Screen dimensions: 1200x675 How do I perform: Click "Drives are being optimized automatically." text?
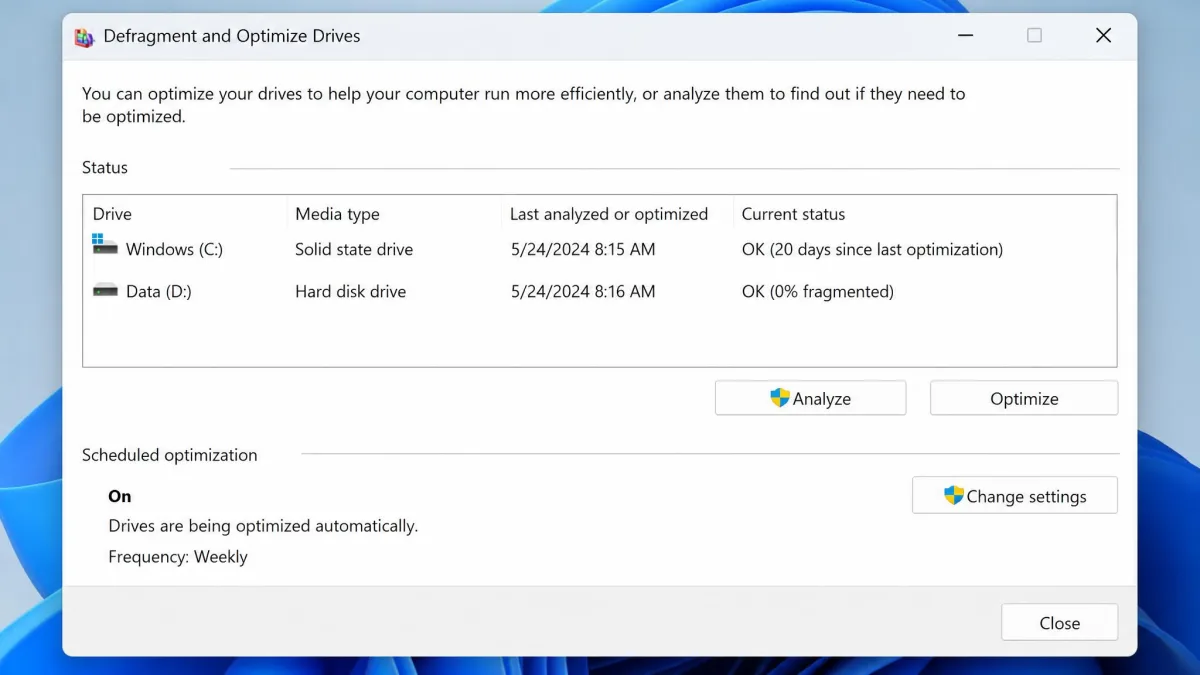tap(263, 526)
